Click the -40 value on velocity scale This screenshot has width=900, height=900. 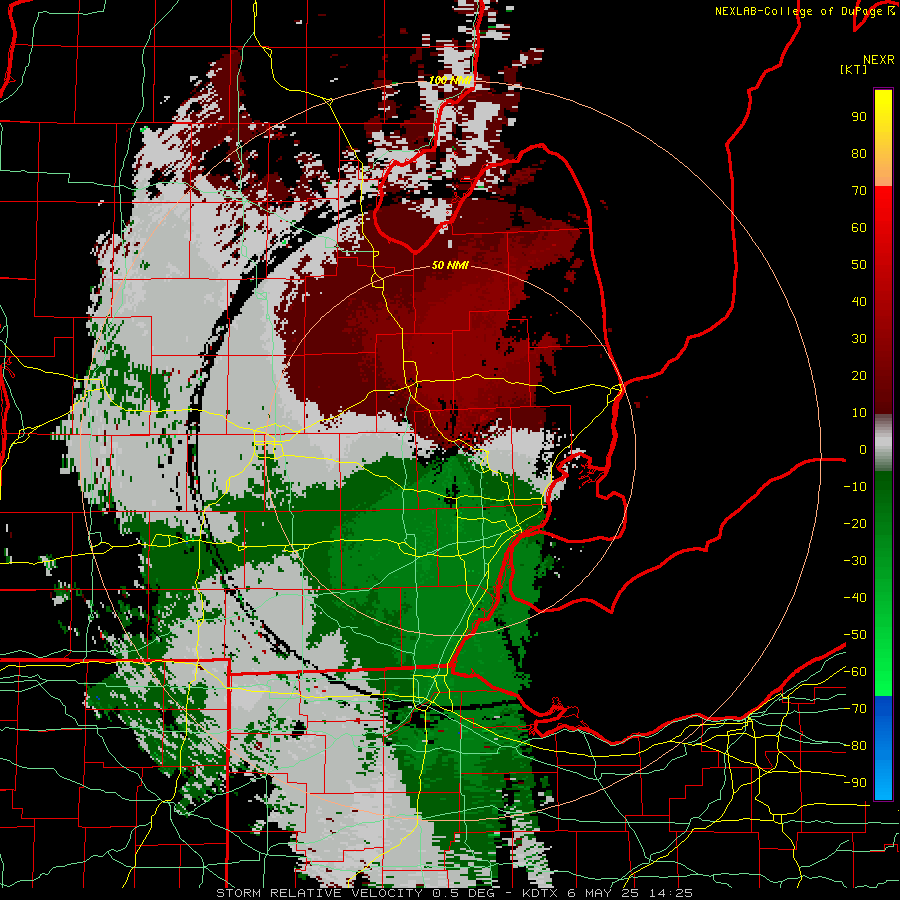click(855, 598)
